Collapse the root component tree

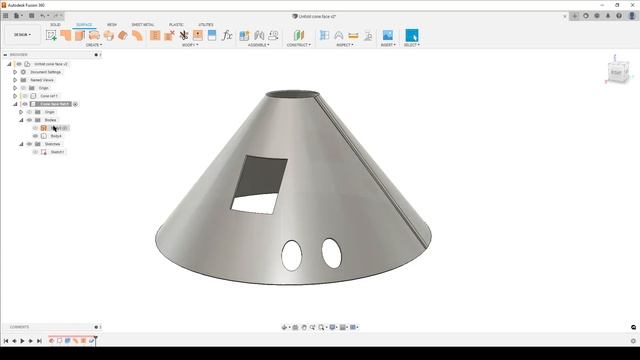(x=9, y=64)
